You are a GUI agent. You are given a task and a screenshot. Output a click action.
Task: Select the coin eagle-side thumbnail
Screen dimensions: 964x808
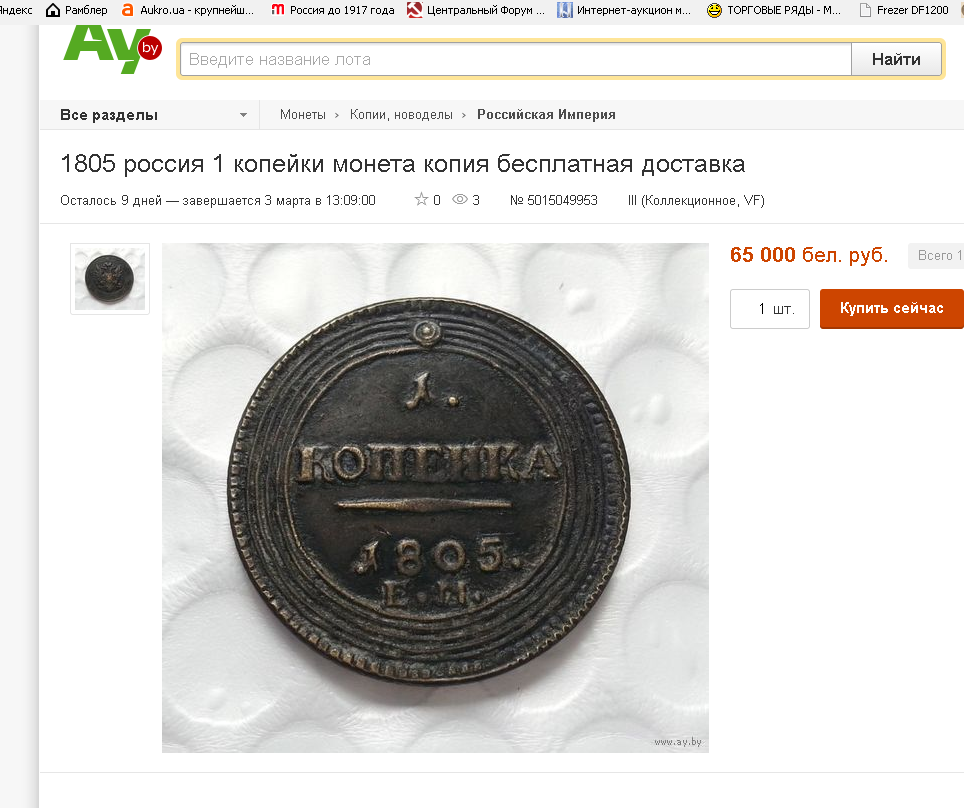pos(110,279)
